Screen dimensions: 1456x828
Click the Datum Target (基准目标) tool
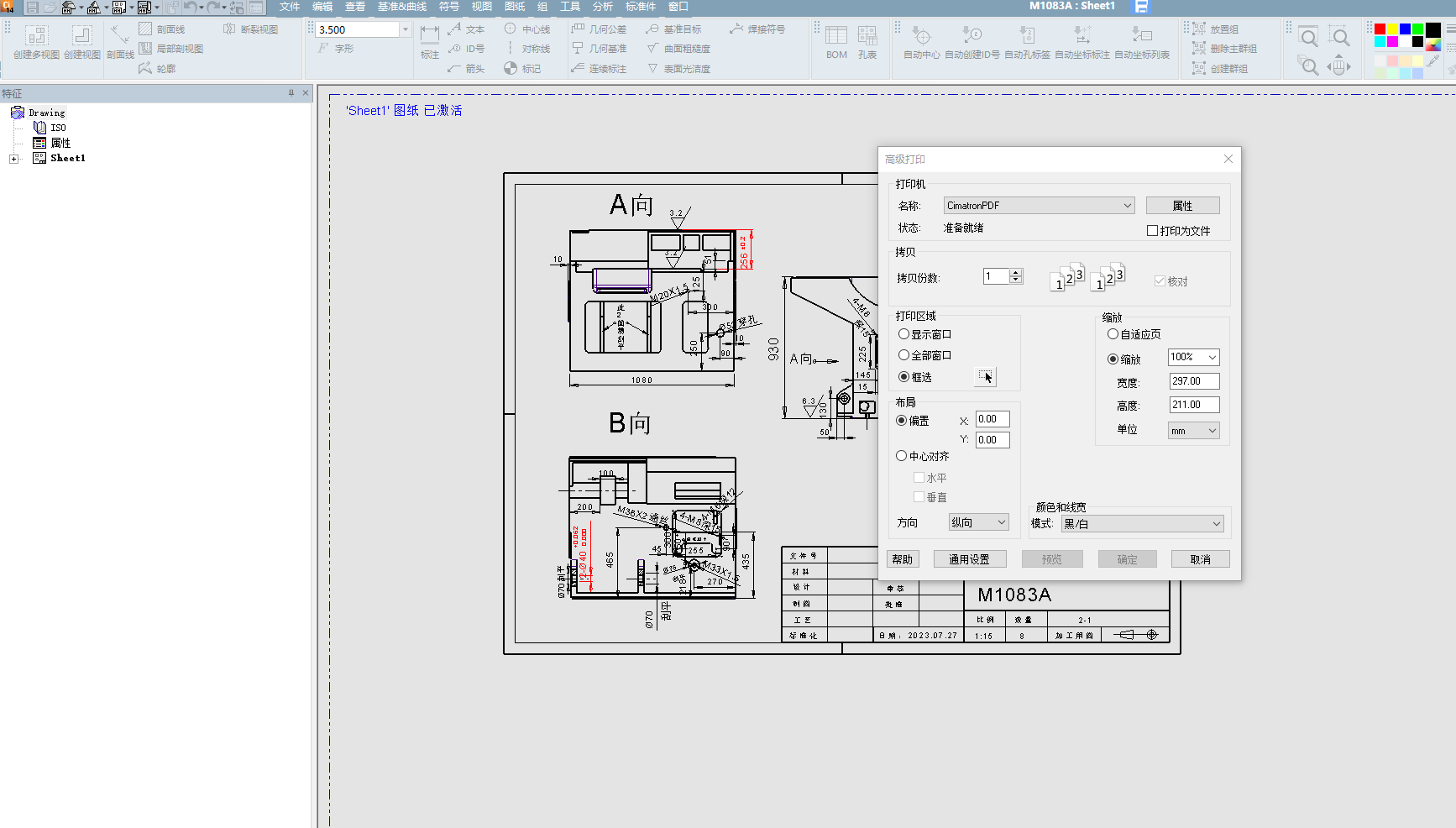(x=673, y=29)
